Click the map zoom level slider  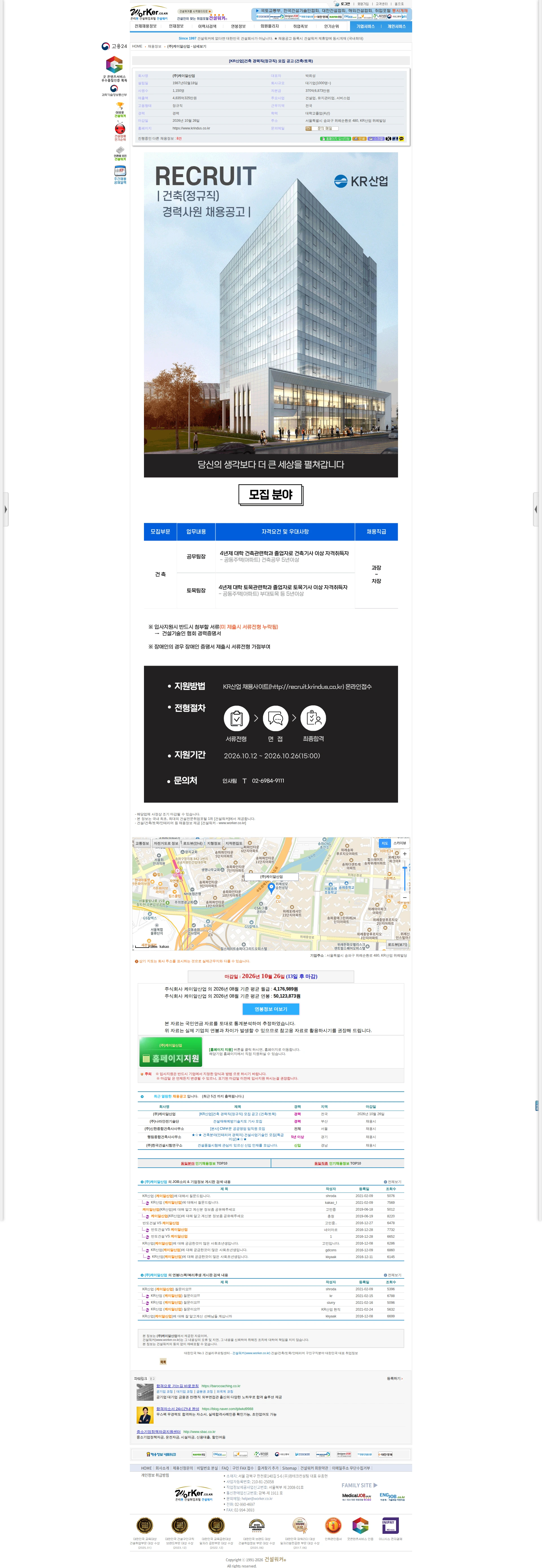coord(405,875)
